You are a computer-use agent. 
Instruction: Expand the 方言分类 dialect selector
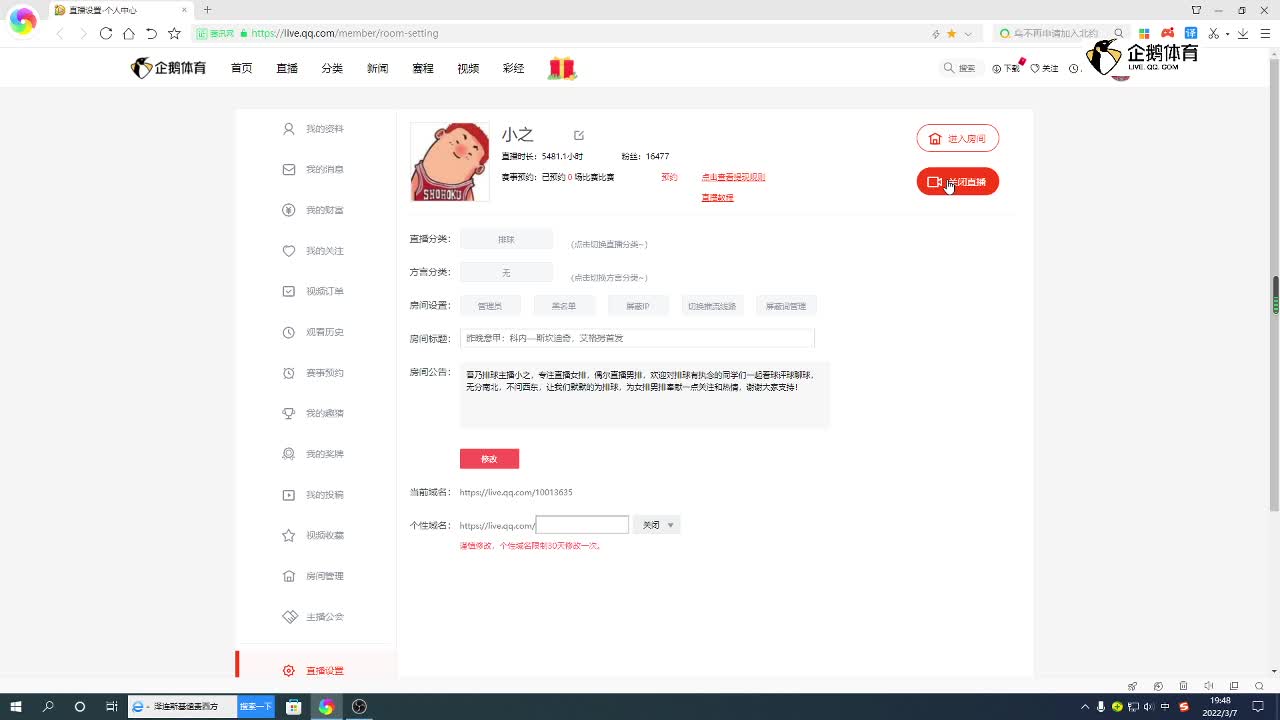point(506,273)
